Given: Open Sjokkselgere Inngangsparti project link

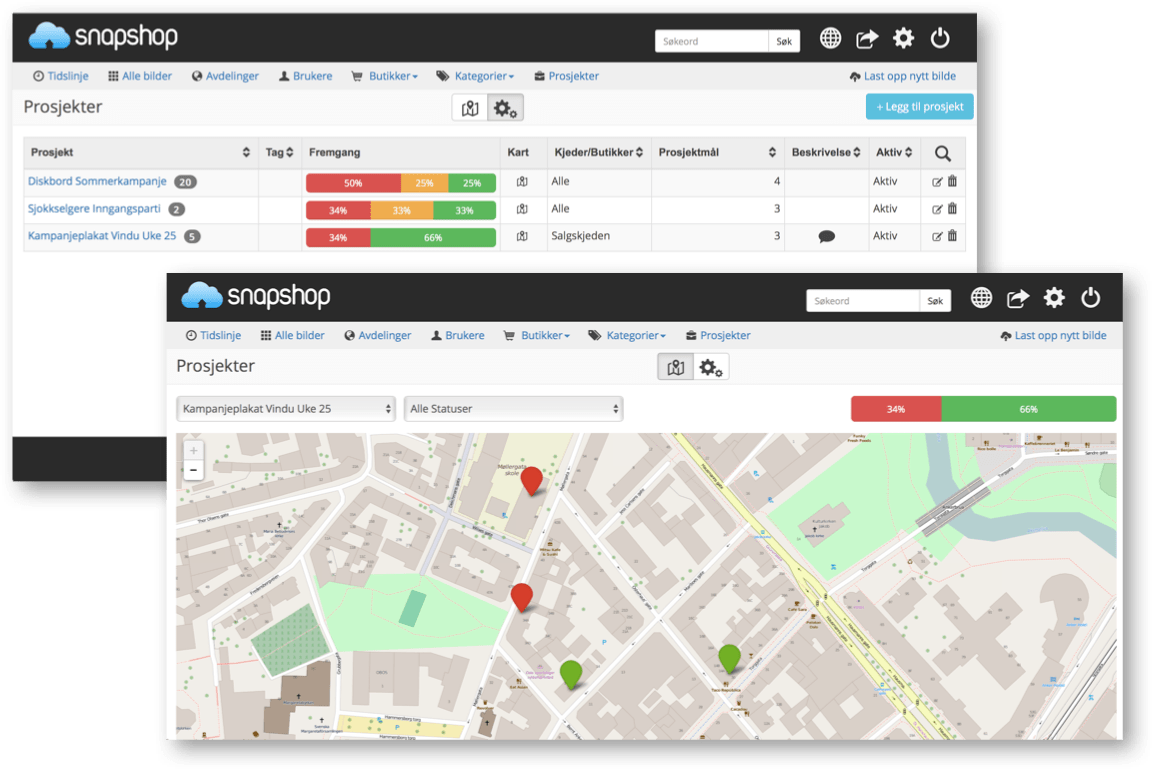Looking at the screenshot, I should tap(94, 208).
